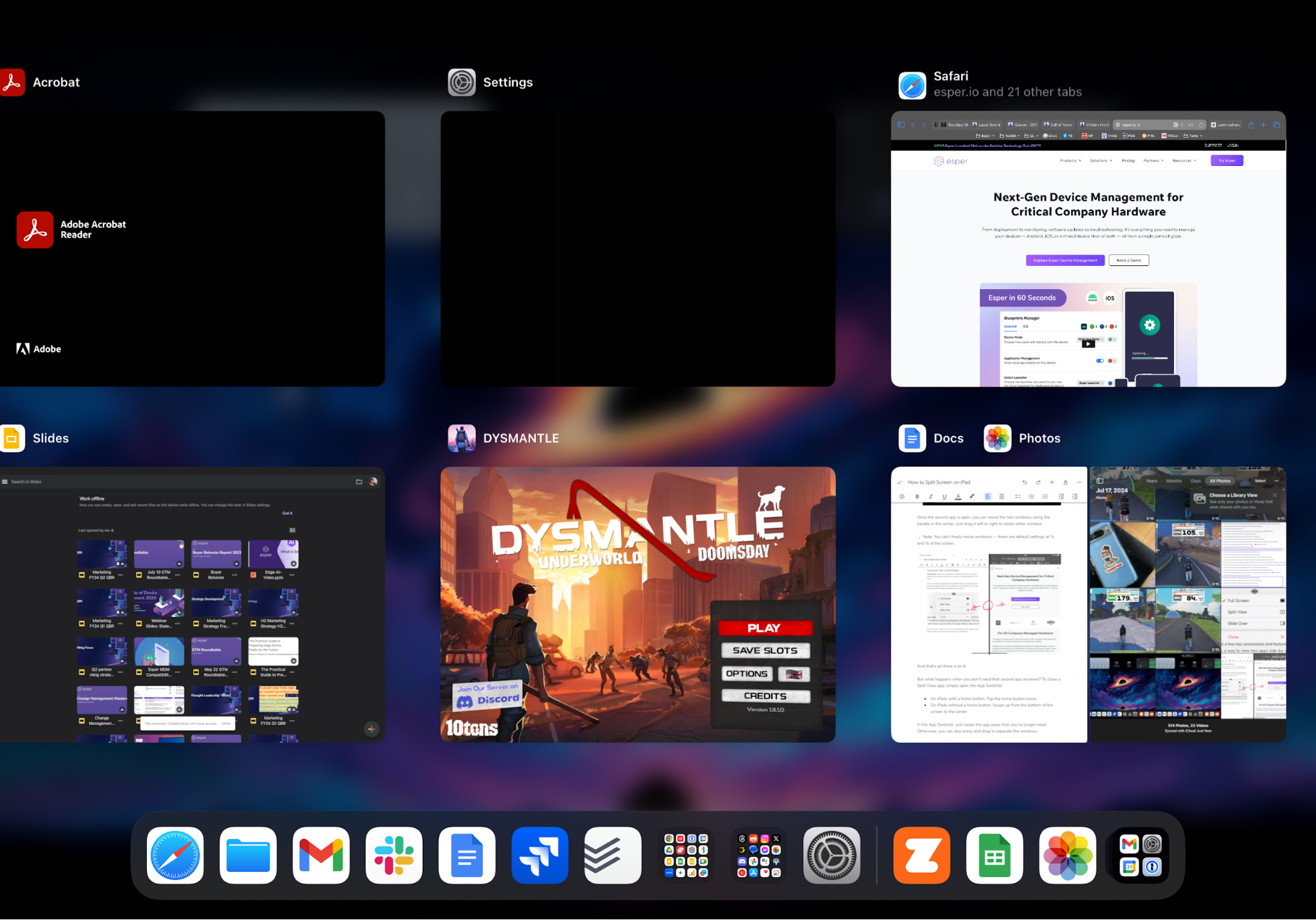
Task: Open App Library at dock's right end
Action: [1140, 855]
